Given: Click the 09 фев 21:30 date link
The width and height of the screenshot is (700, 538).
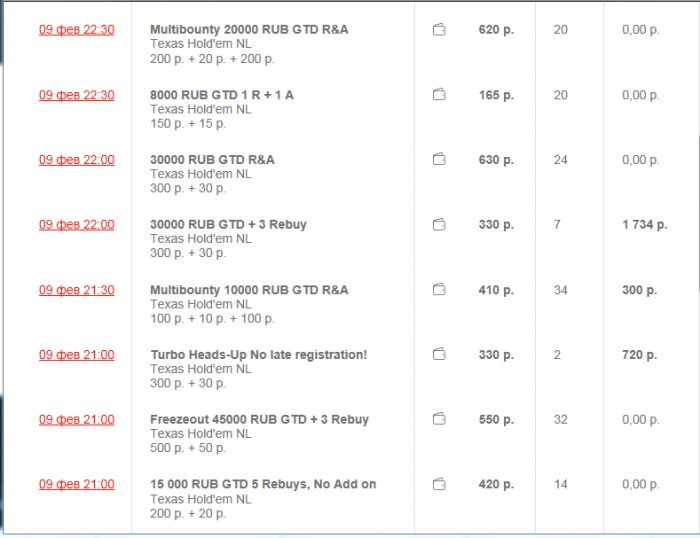Looking at the screenshot, I should [77, 290].
